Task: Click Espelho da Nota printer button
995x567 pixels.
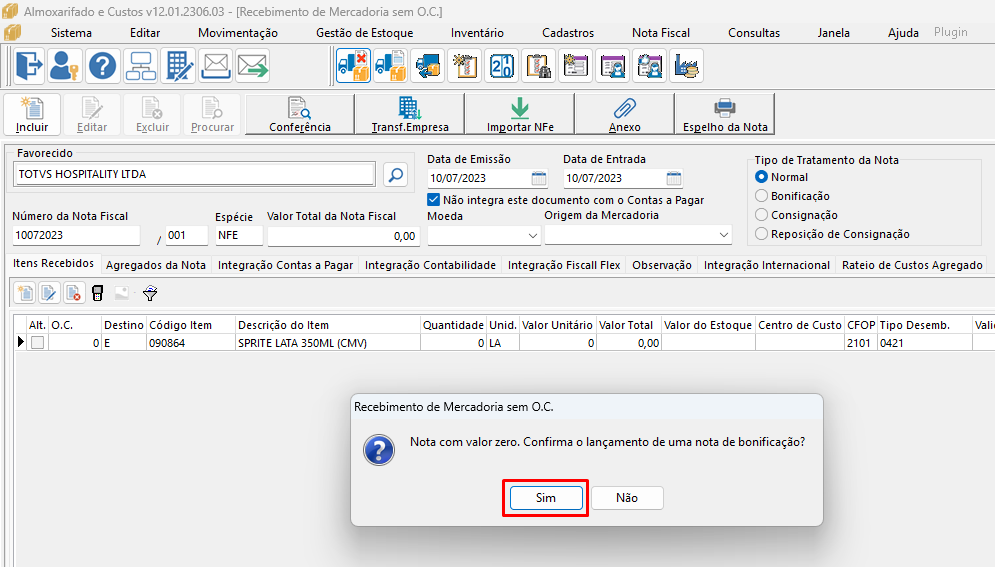Action: pos(725,114)
